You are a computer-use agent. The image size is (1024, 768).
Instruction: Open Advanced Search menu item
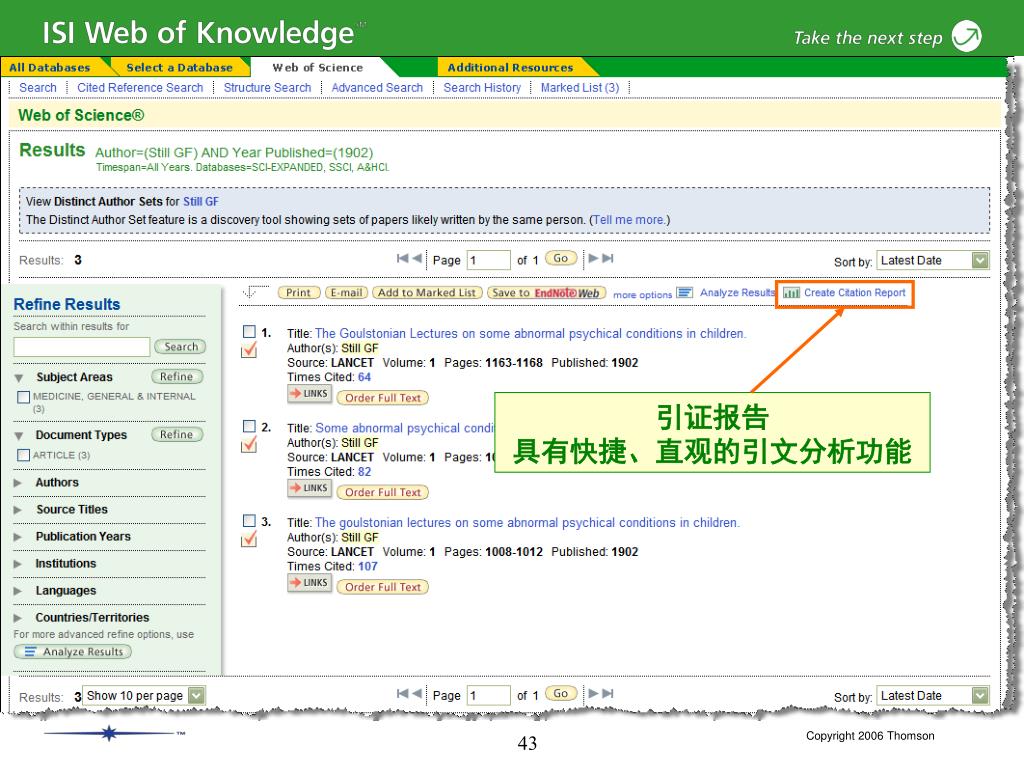coord(377,88)
